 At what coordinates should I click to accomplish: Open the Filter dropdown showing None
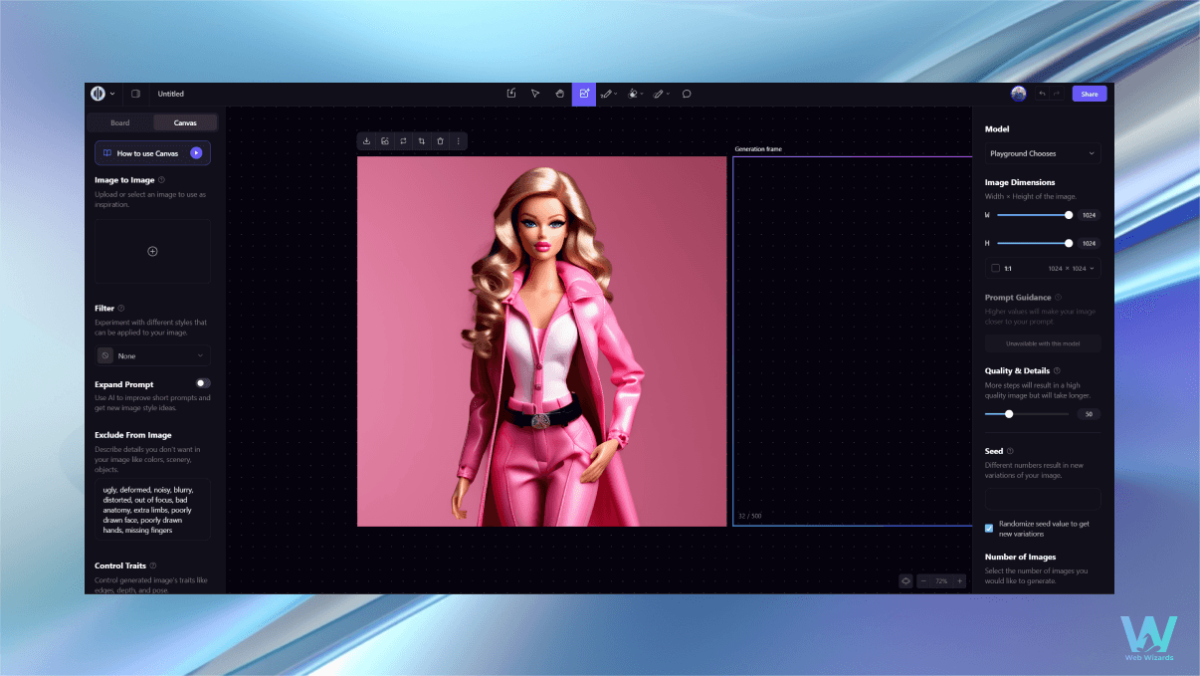coord(153,356)
